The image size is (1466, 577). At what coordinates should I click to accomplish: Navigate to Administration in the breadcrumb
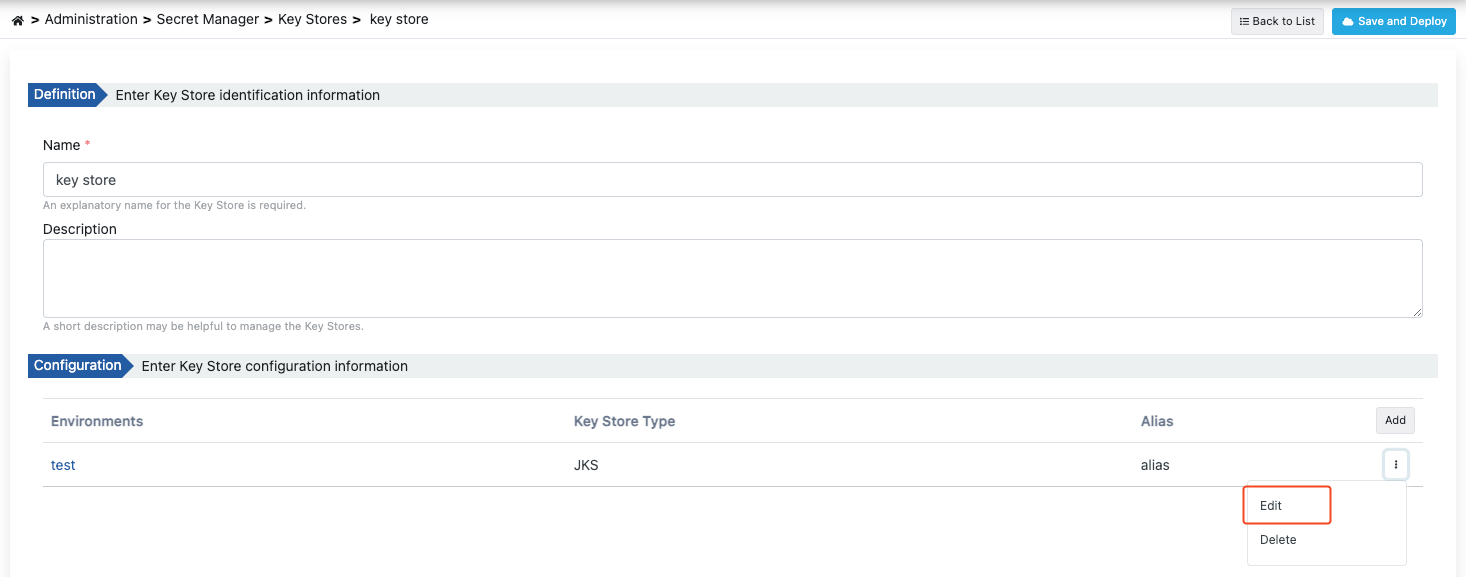91,19
